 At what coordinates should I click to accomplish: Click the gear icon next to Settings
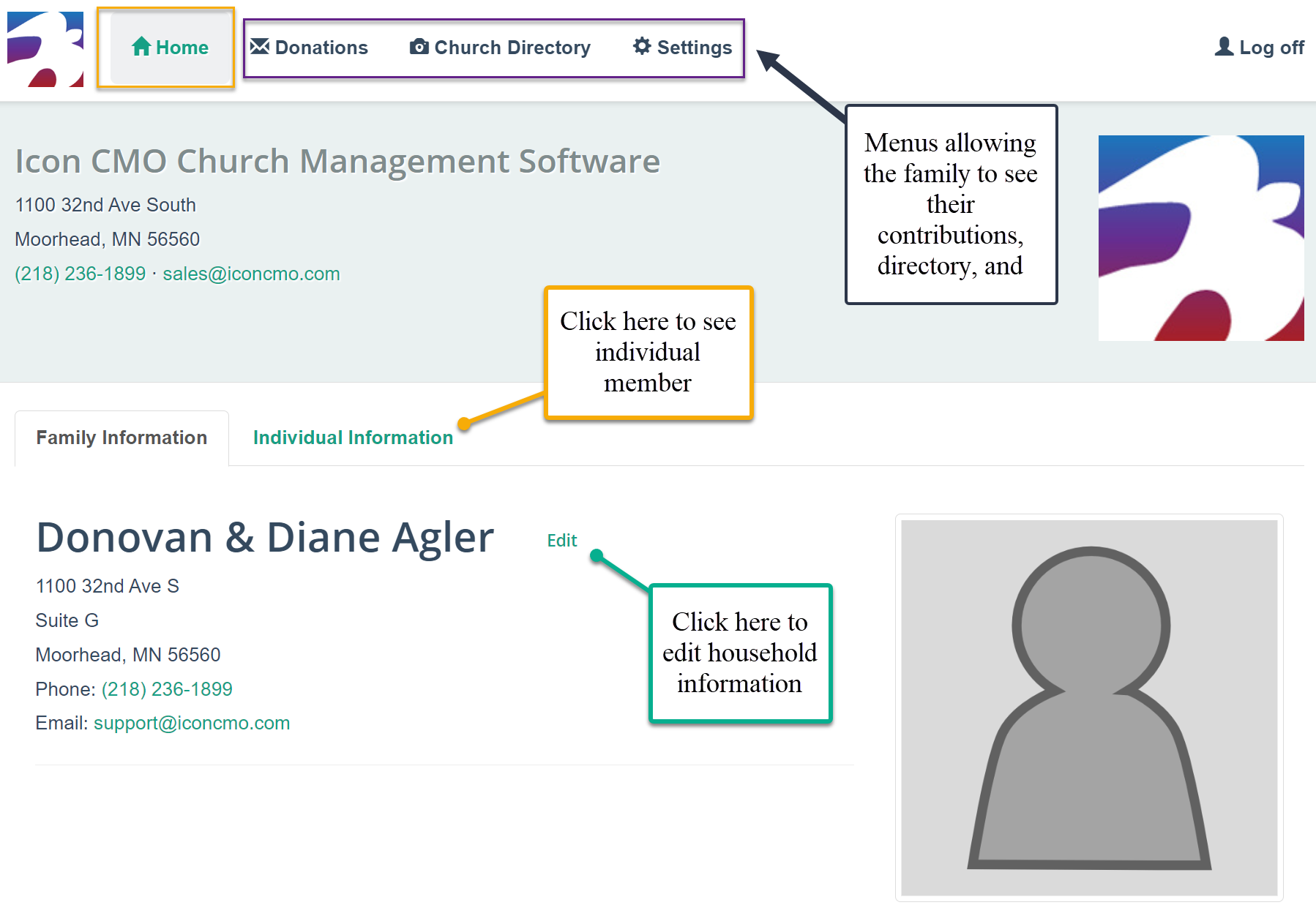[642, 46]
